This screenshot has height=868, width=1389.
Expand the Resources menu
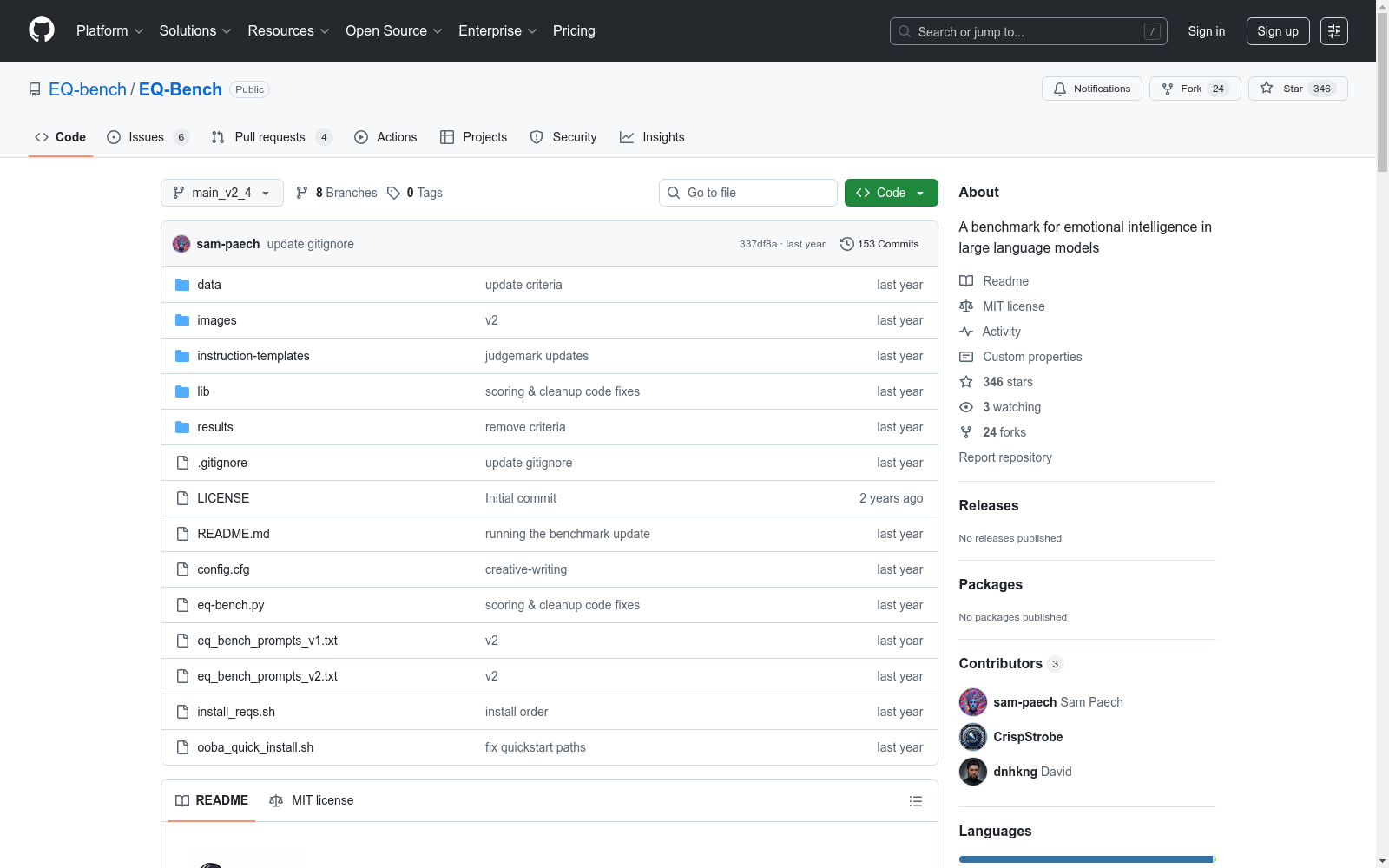pyautogui.click(x=288, y=31)
